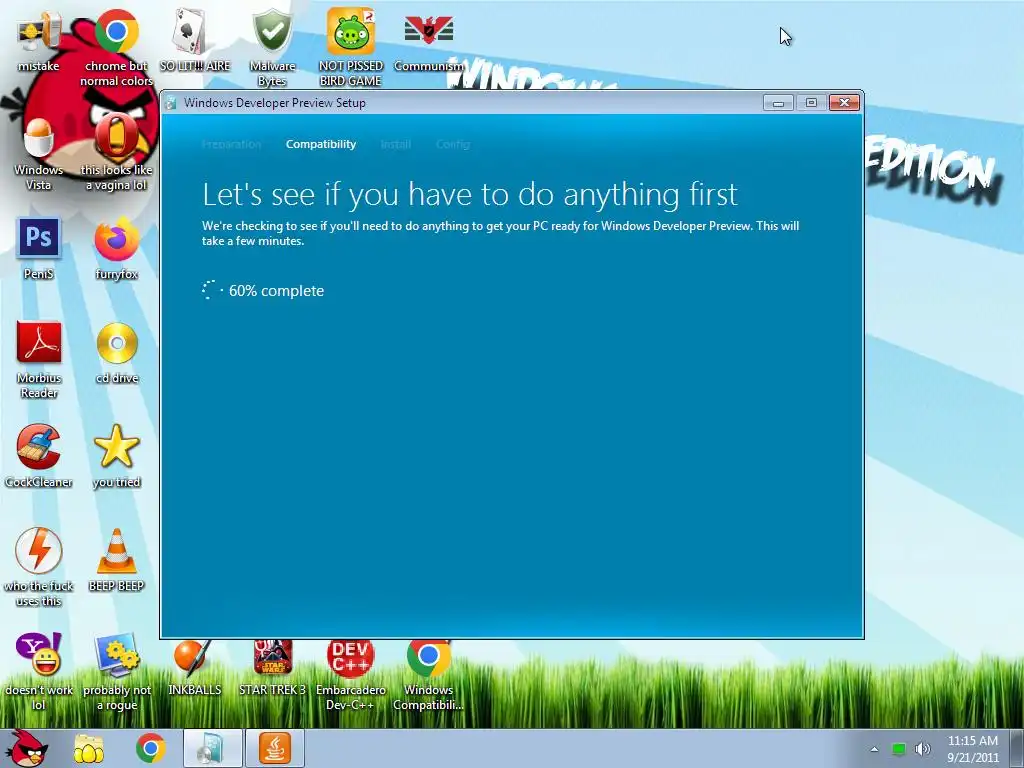
Task: Open the clock showing 11:15 AM
Action: coord(972,749)
